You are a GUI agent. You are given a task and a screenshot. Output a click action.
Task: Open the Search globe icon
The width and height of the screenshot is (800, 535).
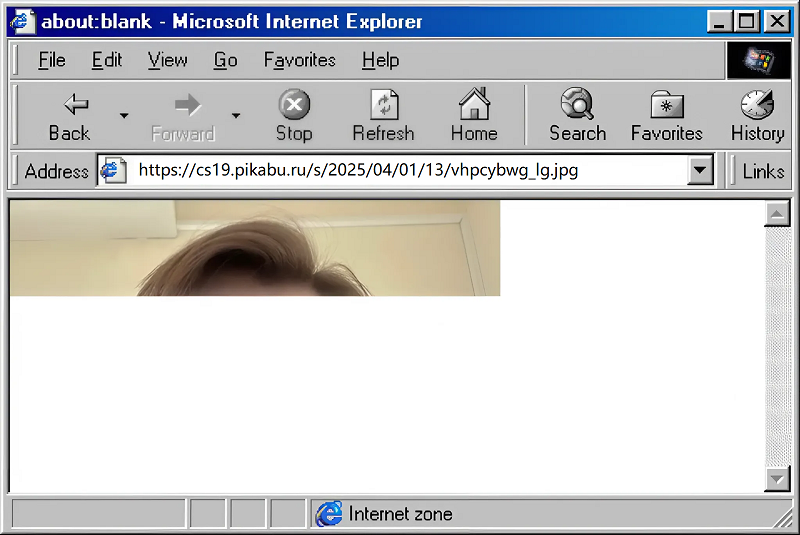[x=577, y=104]
